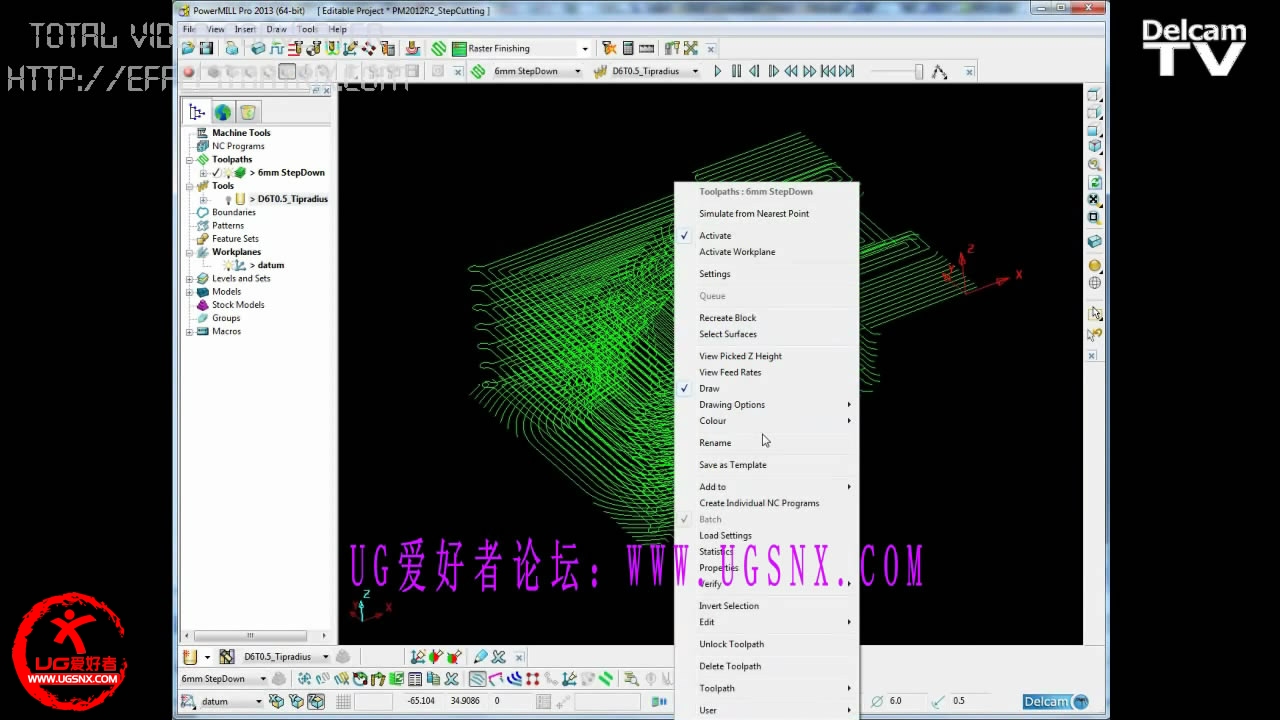Expand the D6T0.5_Tipradius tool entry

pos(203,199)
